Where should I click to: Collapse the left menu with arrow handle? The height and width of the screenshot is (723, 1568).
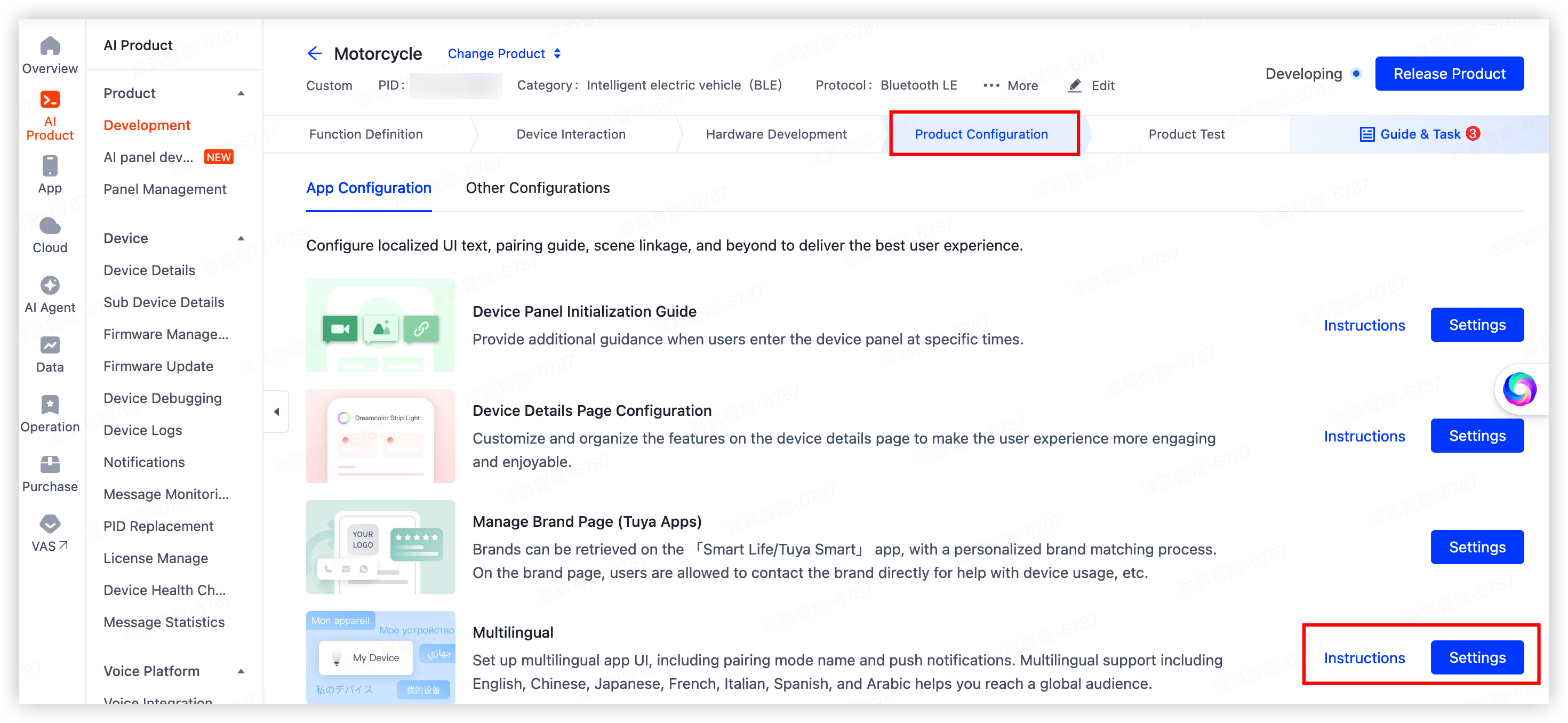click(276, 412)
